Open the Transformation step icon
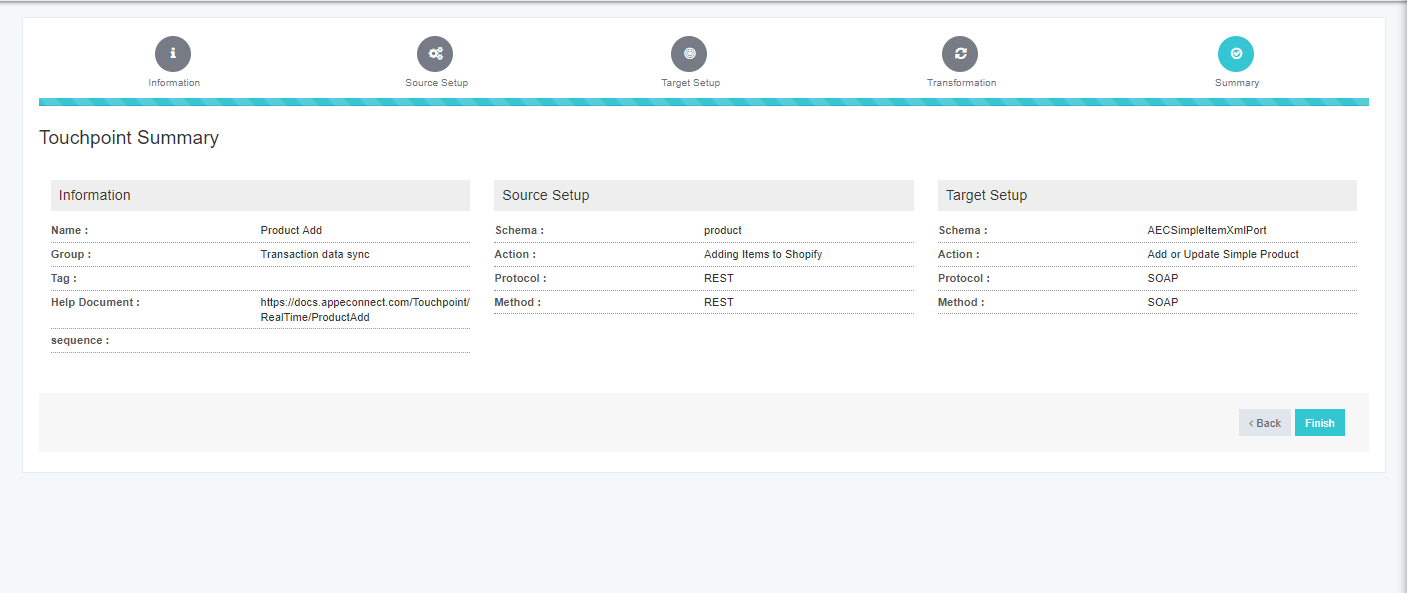This screenshot has width=1407, height=593. click(x=961, y=53)
